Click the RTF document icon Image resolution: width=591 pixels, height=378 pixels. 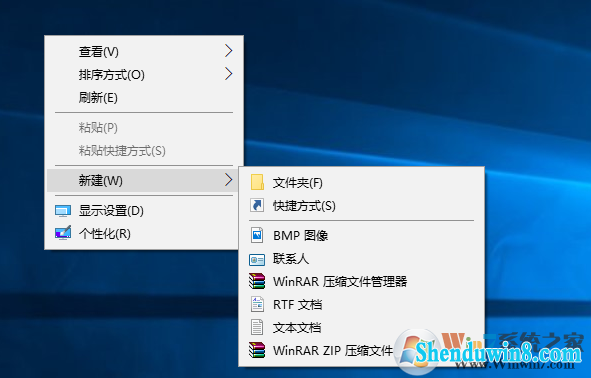[x=257, y=304]
